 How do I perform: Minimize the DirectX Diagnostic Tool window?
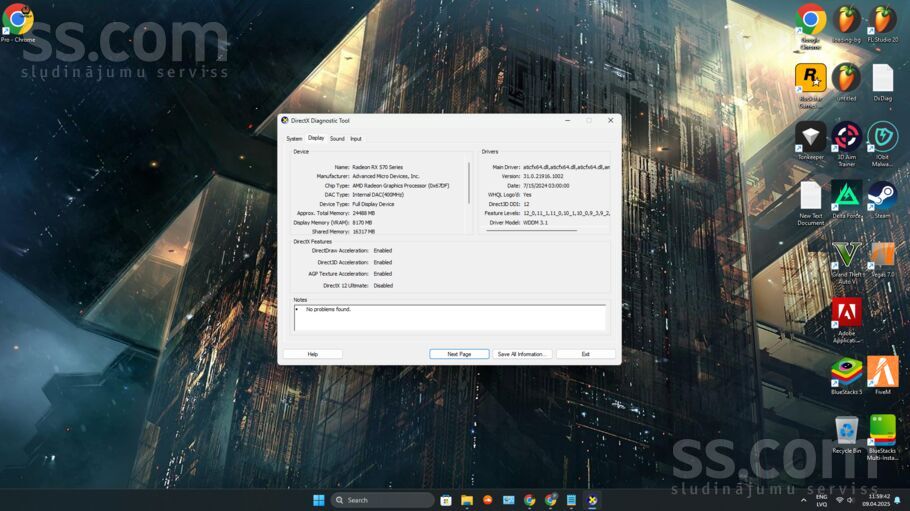coord(568,120)
